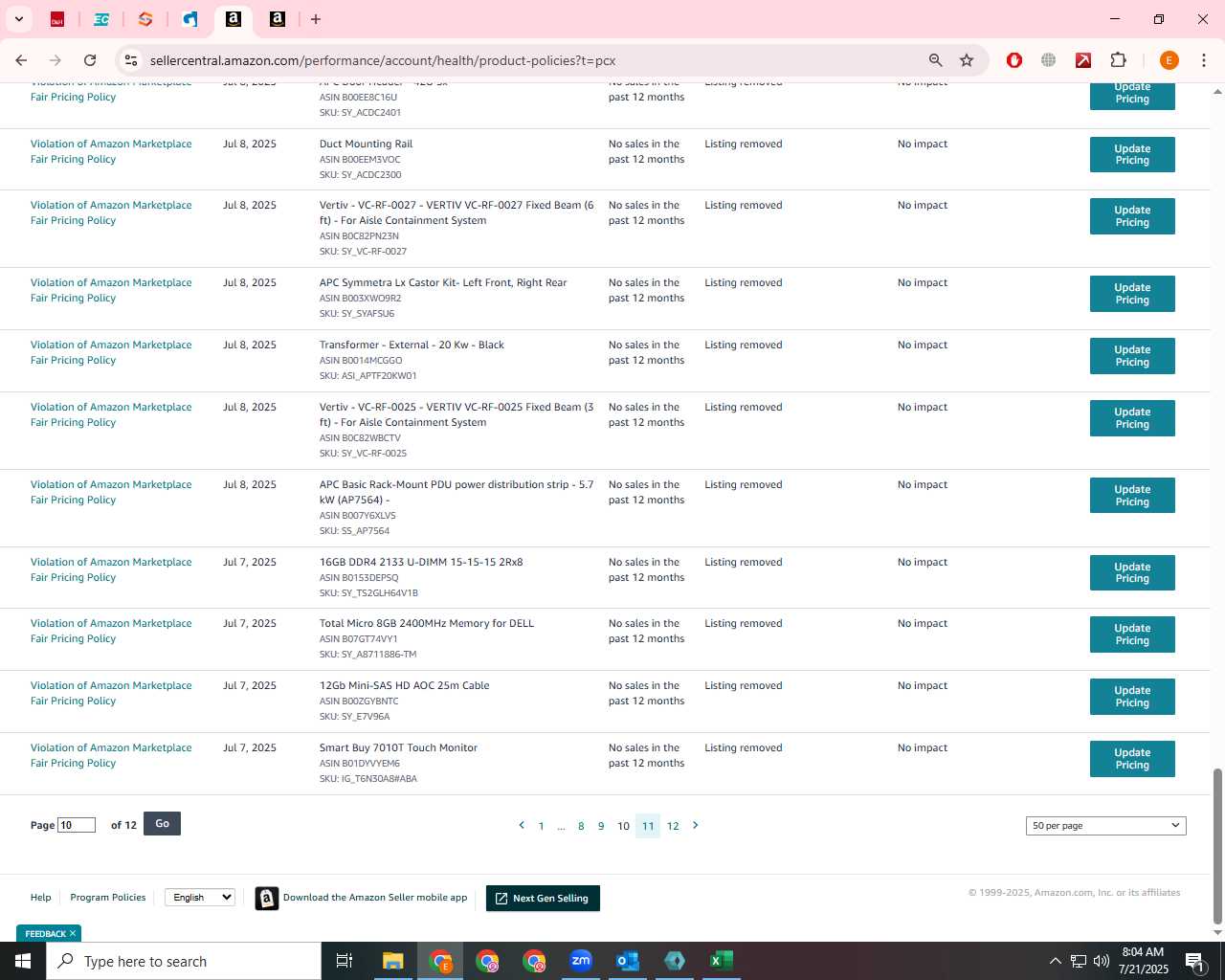Switch to the first red-icon browser tab
This screenshot has height=980, width=1225.
point(57,19)
